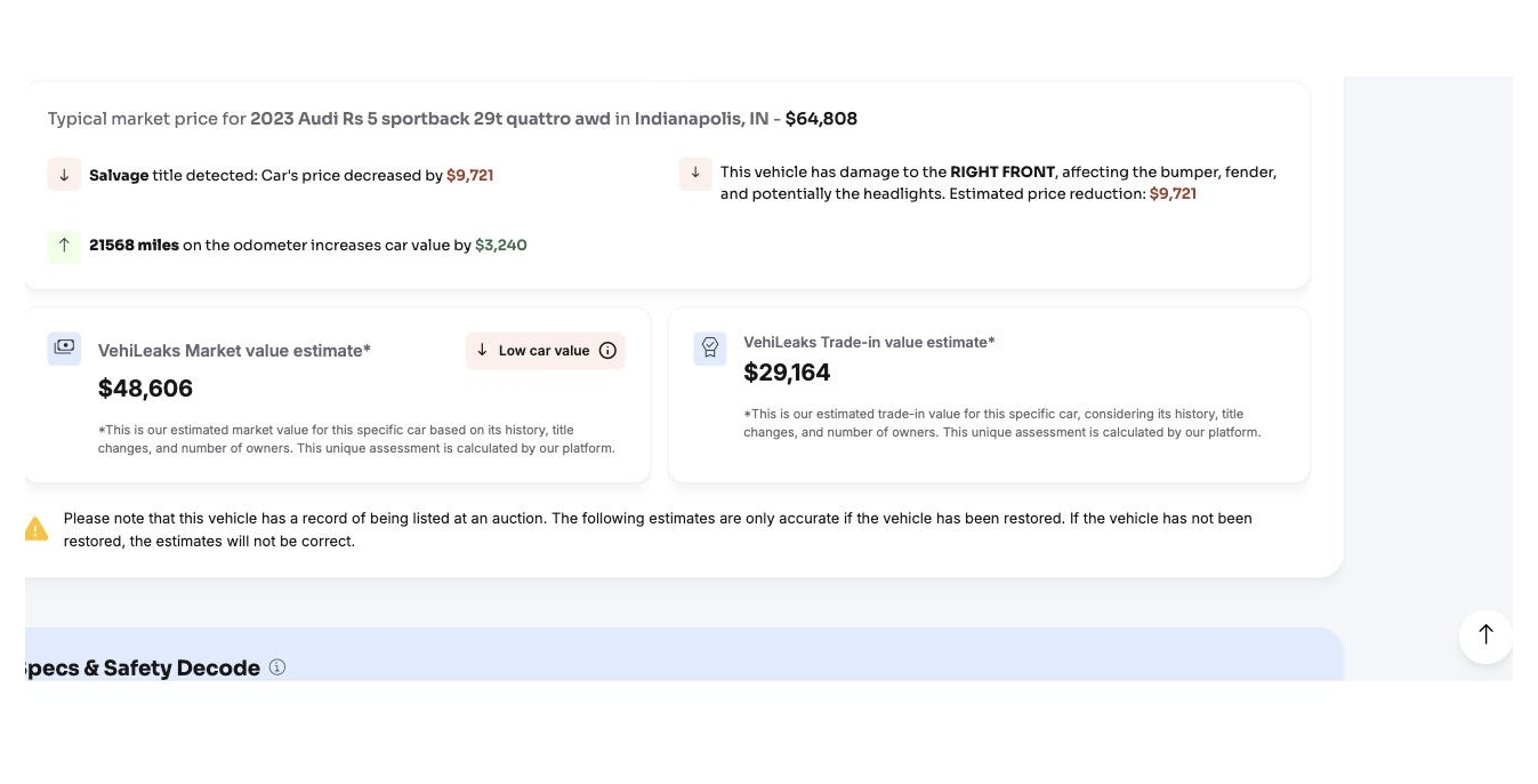Click VehiLeaks Market value estimate title
Screen dimensions: 1538x784
[234, 351]
